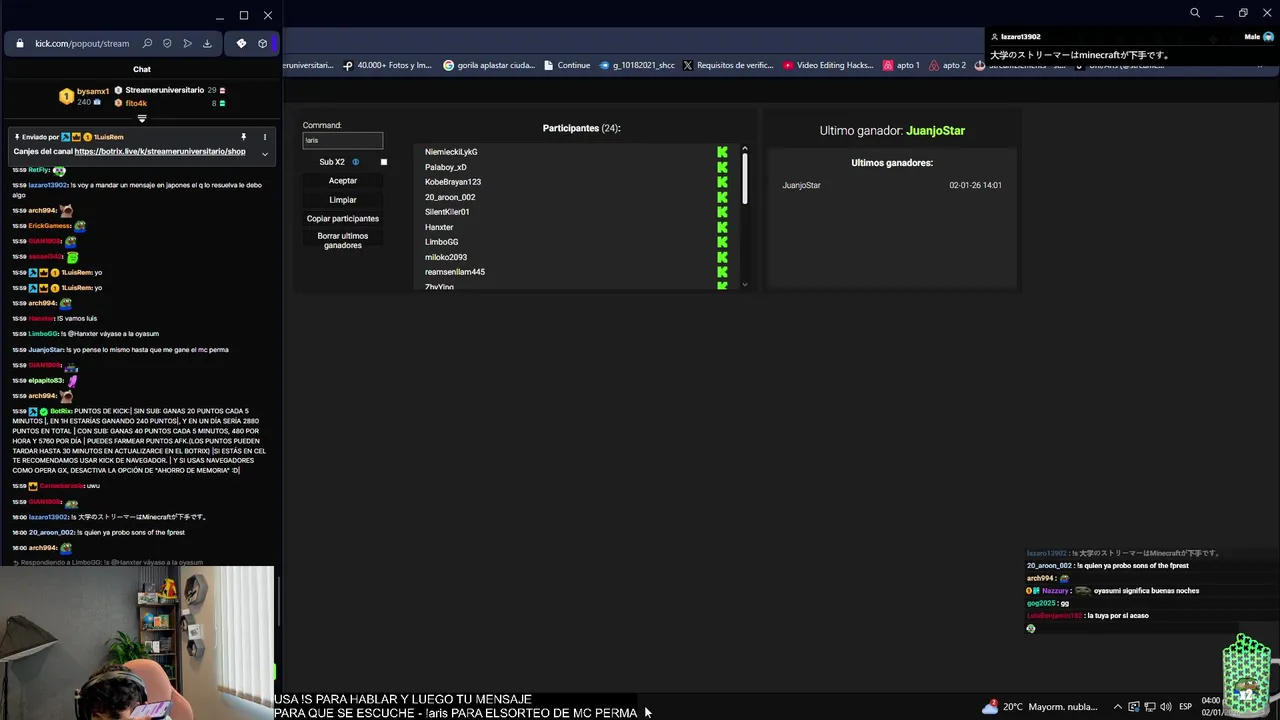Viewport: 1280px width, 720px height.
Task: Click the Meet Now camera tray icon
Action: 1134,707
